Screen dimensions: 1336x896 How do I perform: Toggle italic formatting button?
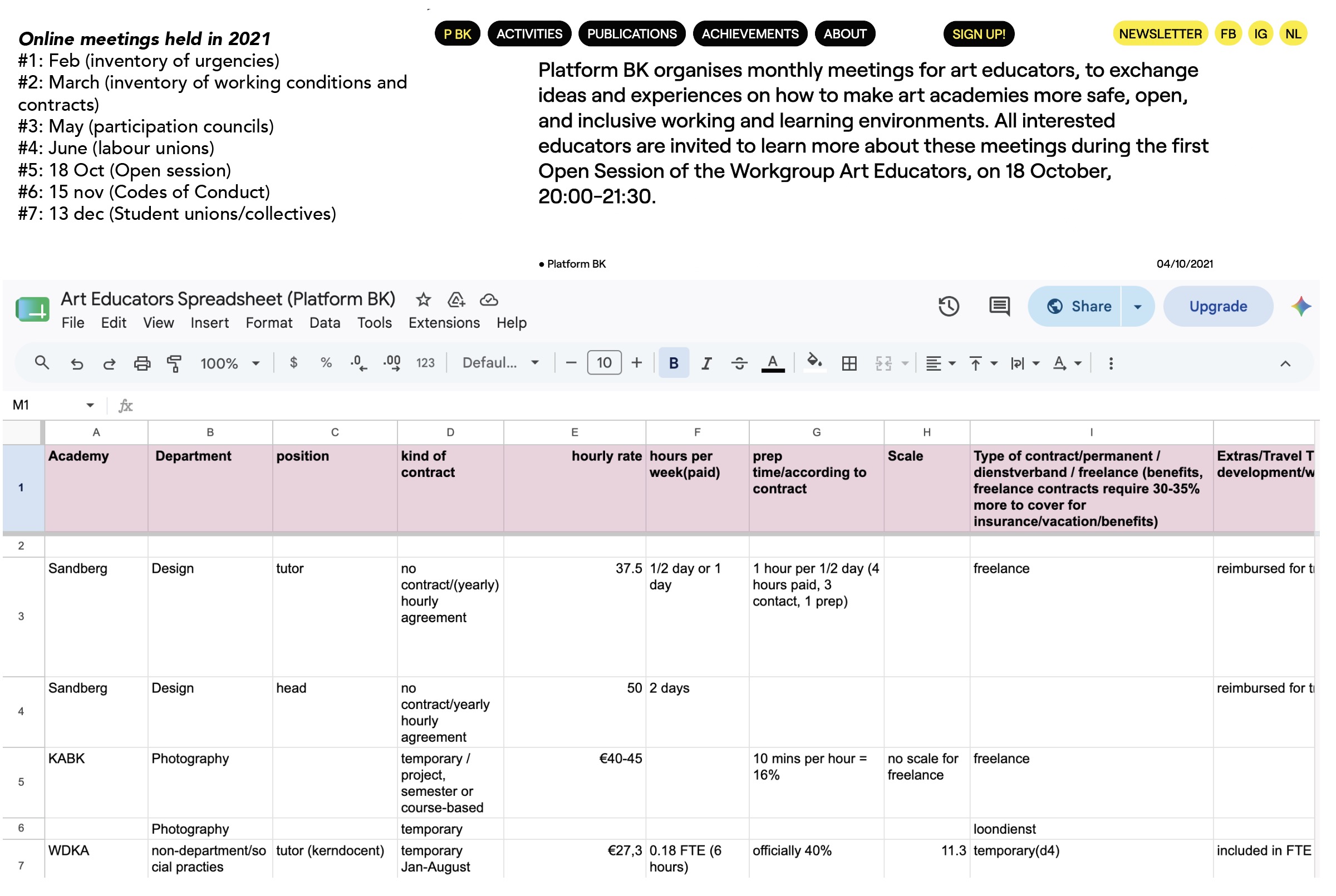[707, 363]
